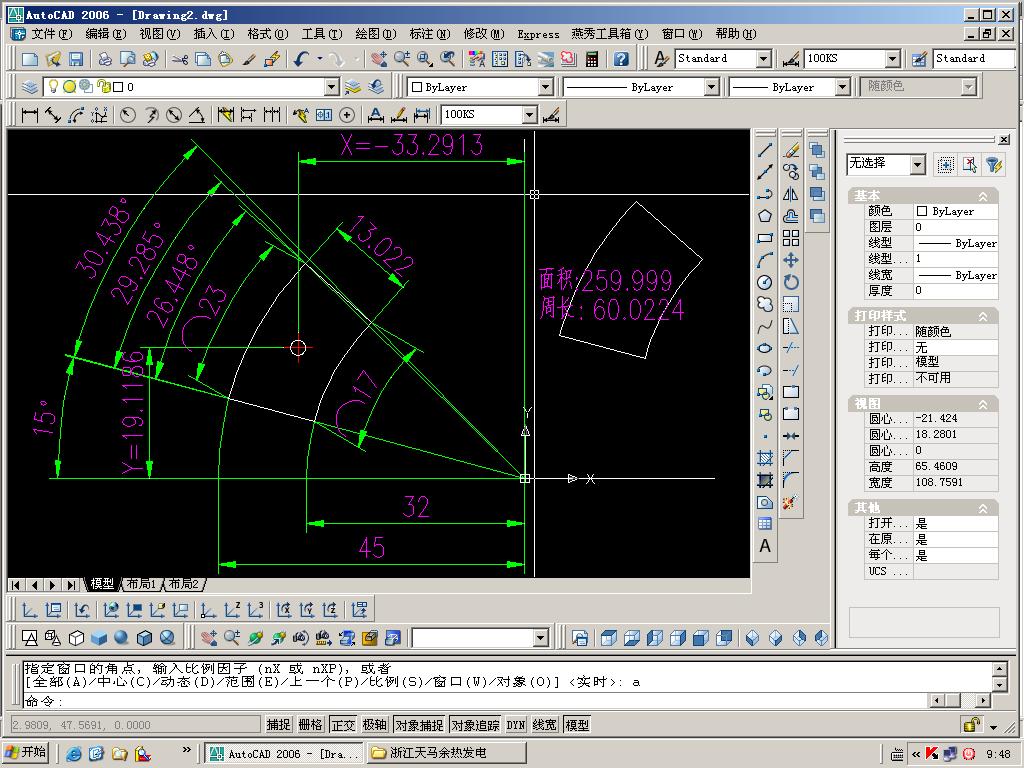Image resolution: width=1024 pixels, height=768 pixels.
Task: Open the 编辑(E) menu
Action: click(105, 34)
